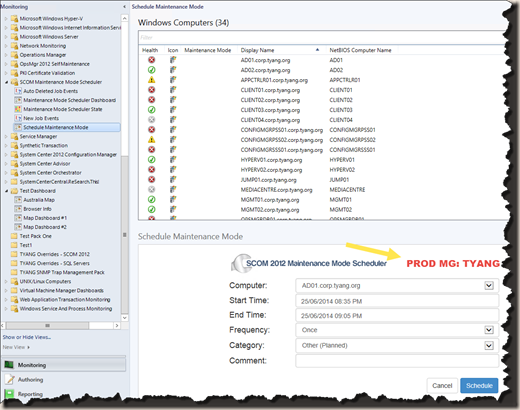Collapse the SCOM Maintenance Mode Scheduler folder

(x=6, y=82)
